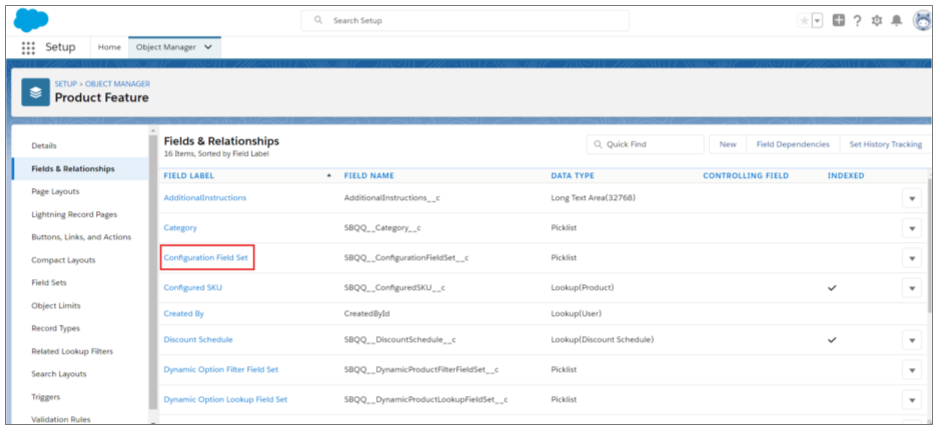This screenshot has height=428, width=938.
Task: Click the Product Feature object layers icon
Action: (35, 92)
